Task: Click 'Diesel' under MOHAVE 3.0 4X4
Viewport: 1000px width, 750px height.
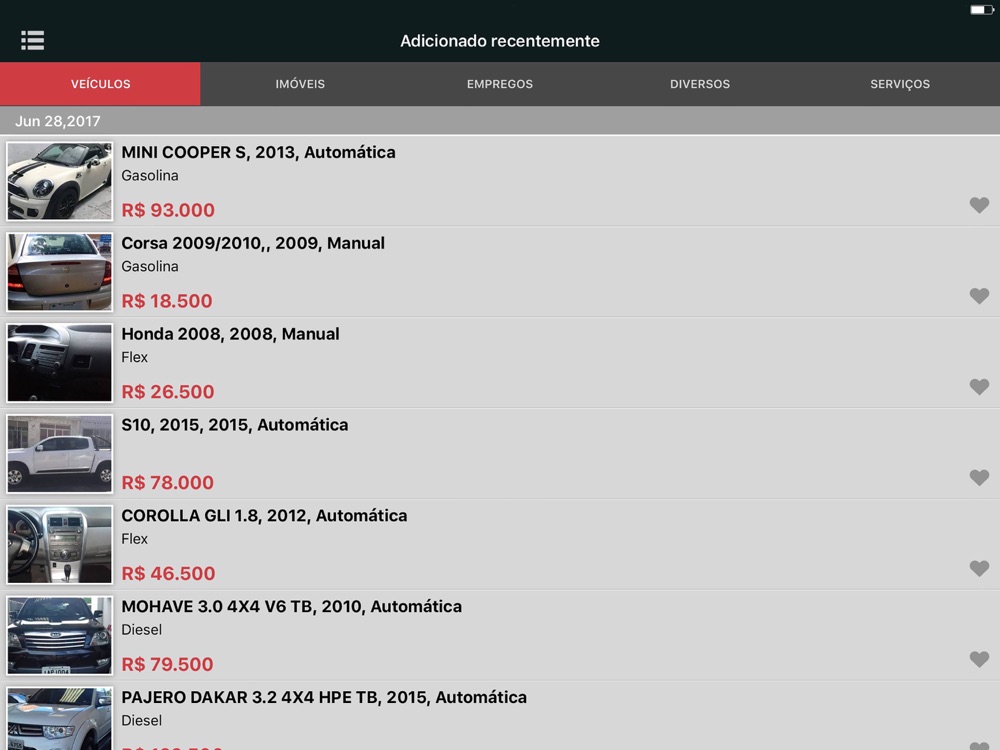Action: point(142,629)
